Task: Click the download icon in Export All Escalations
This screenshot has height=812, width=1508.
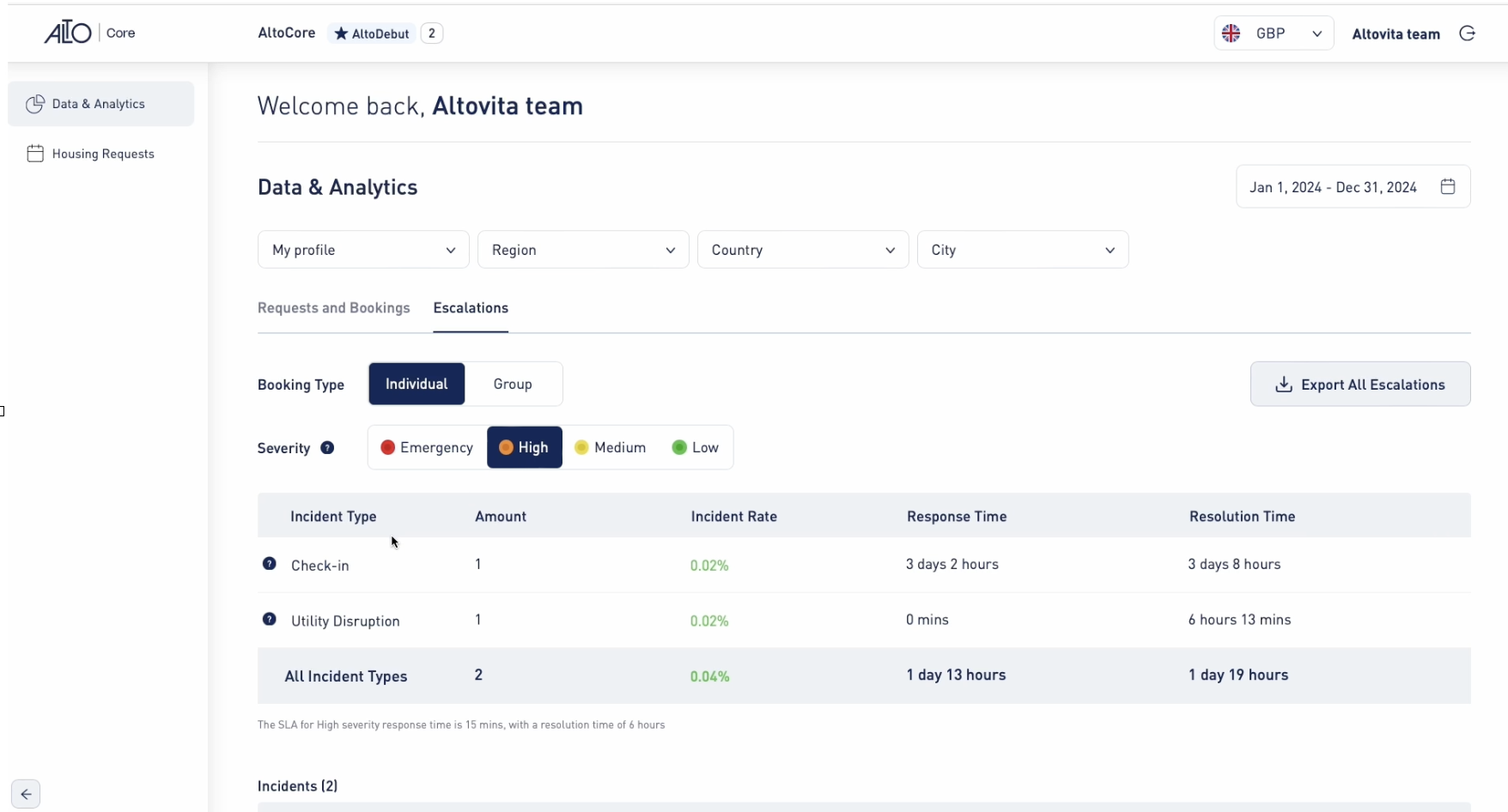Action: [1284, 385]
